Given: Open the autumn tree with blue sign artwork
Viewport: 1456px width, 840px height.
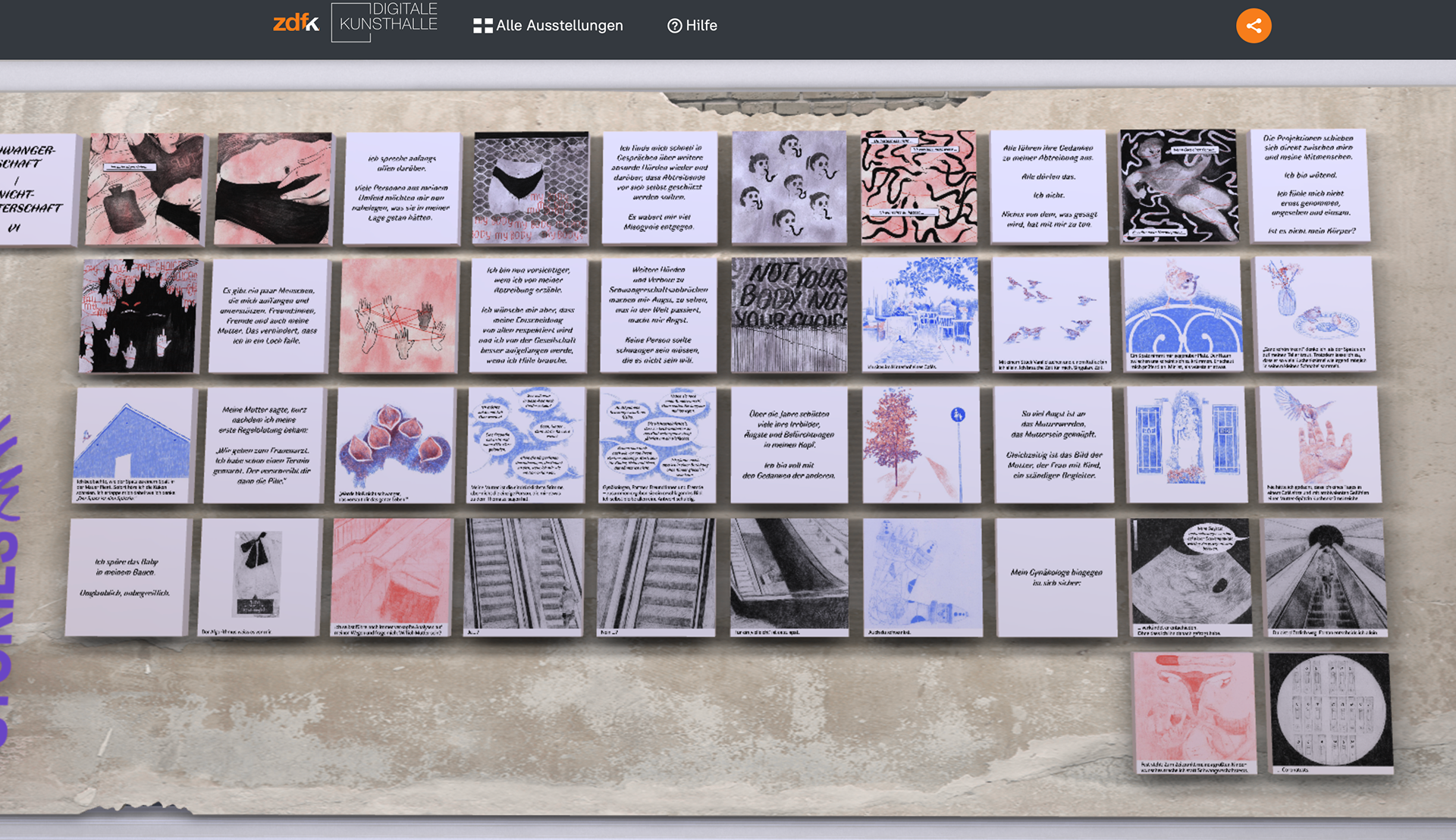Looking at the screenshot, I should tap(921, 445).
